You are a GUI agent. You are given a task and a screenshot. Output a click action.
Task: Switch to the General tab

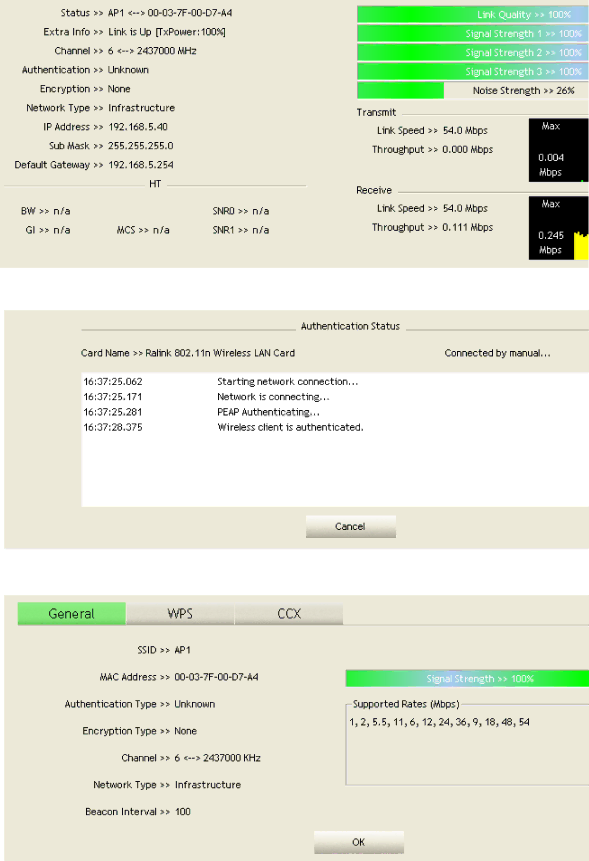[71, 613]
